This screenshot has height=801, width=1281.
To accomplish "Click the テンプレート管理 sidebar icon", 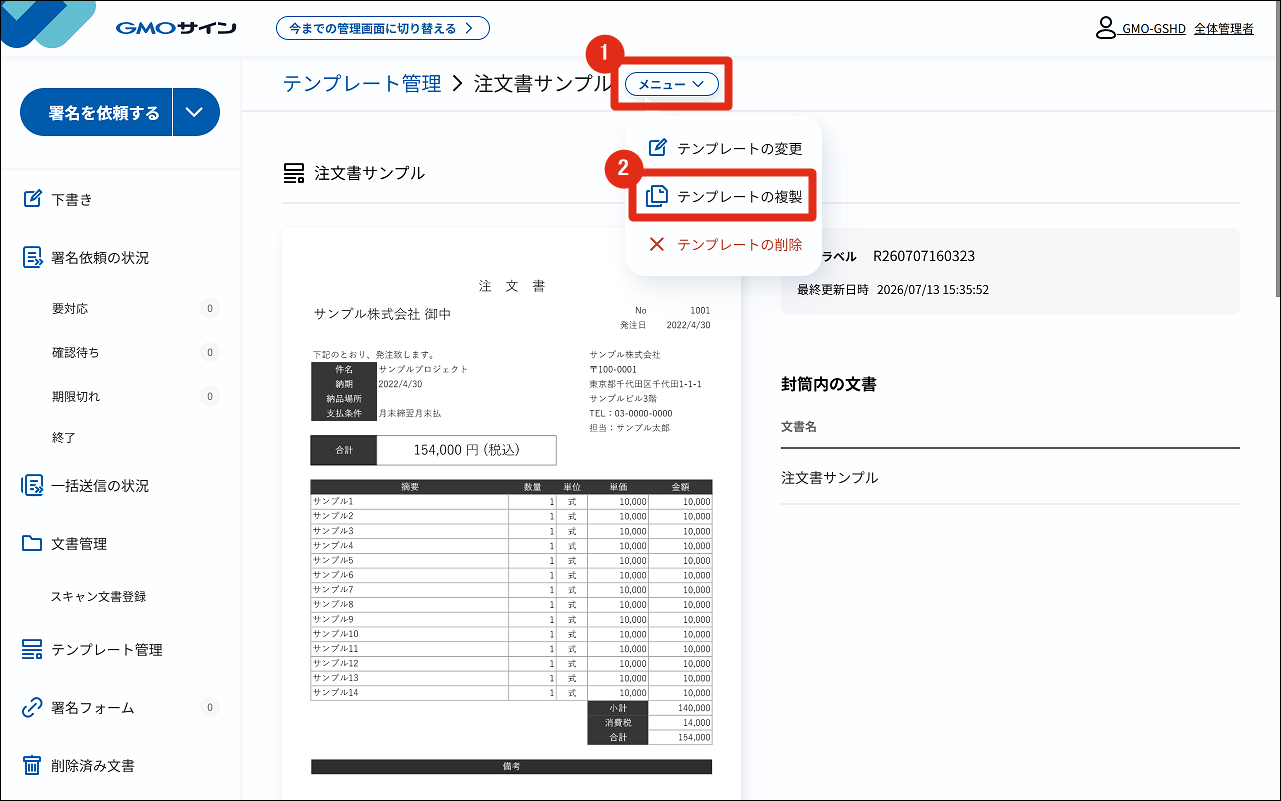I will click(33, 650).
